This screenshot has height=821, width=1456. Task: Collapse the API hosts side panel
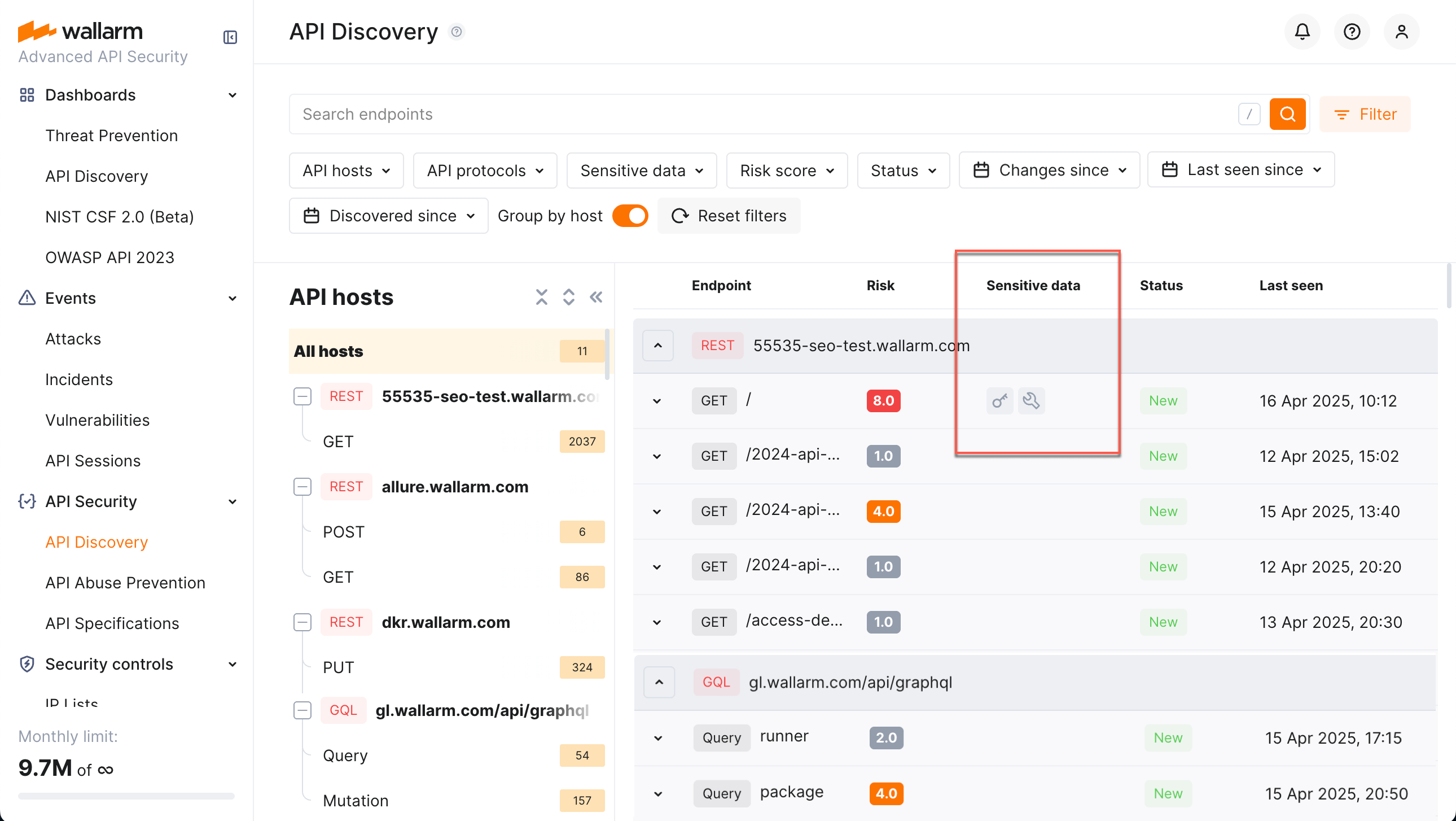pyautogui.click(x=595, y=296)
